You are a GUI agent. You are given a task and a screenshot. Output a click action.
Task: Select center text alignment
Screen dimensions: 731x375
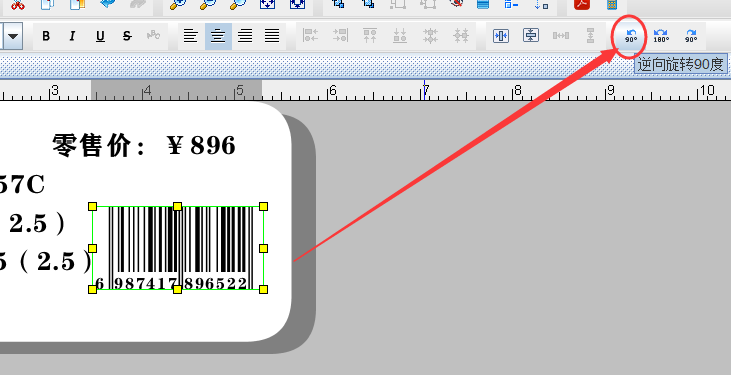(218, 36)
